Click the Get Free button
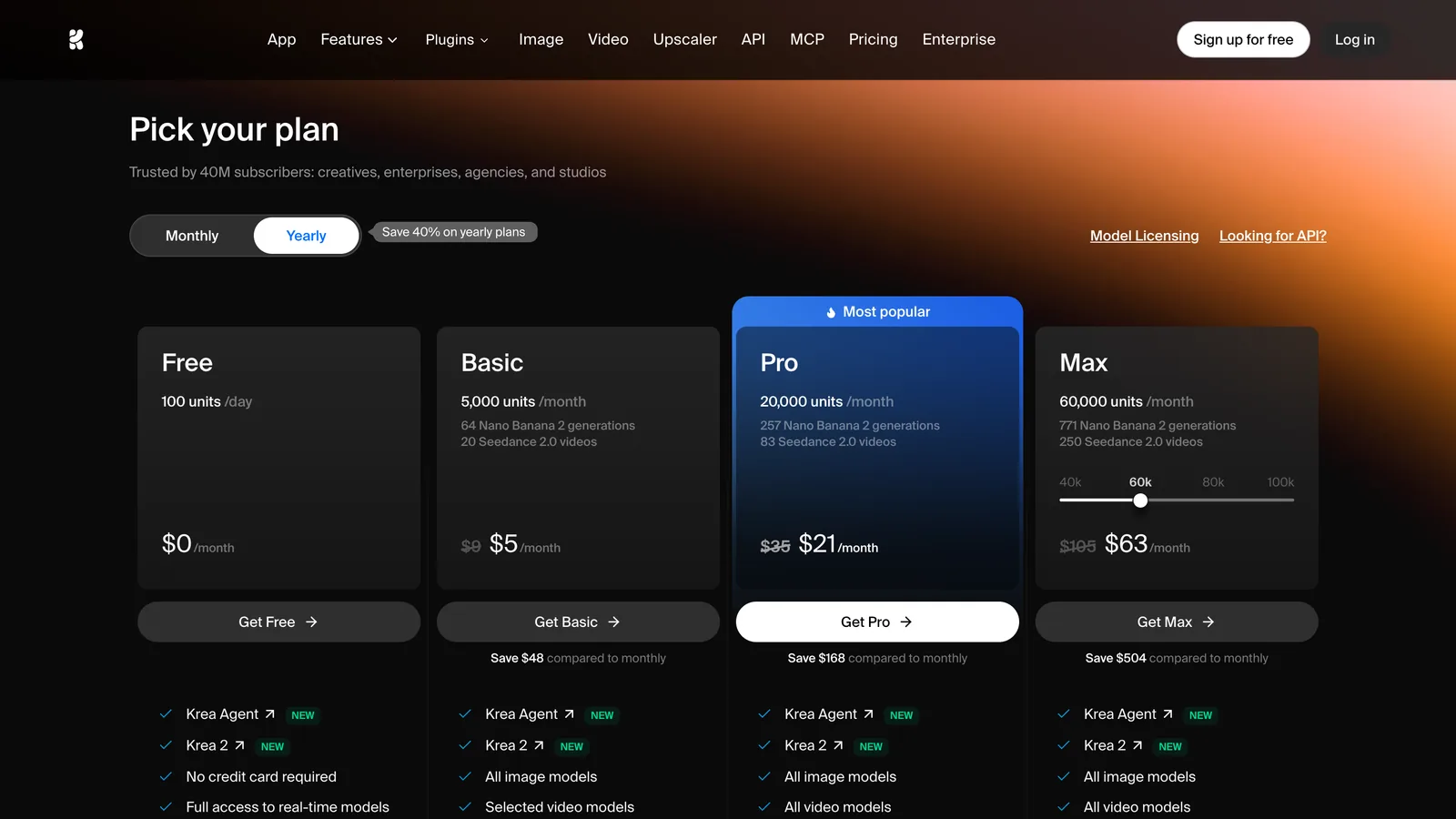 (278, 622)
